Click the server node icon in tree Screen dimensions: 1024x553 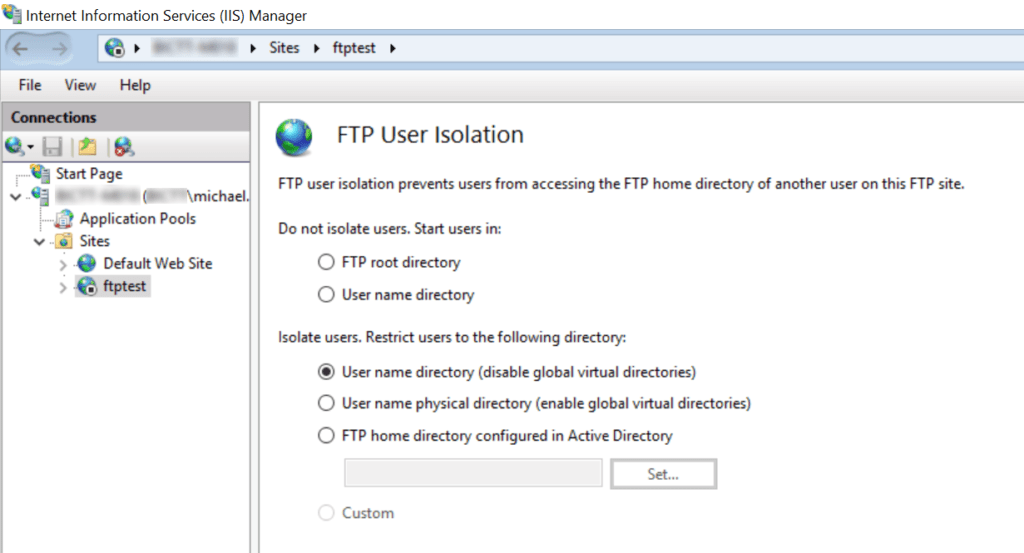click(x=40, y=196)
